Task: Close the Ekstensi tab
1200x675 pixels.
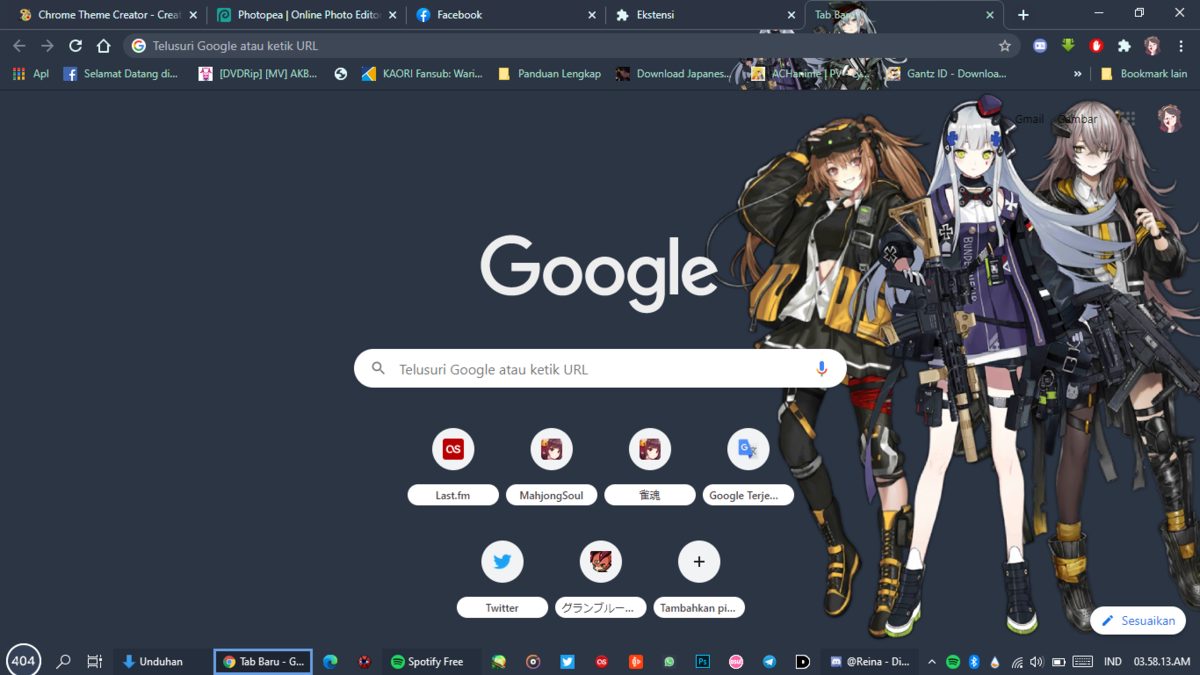Action: pos(791,15)
